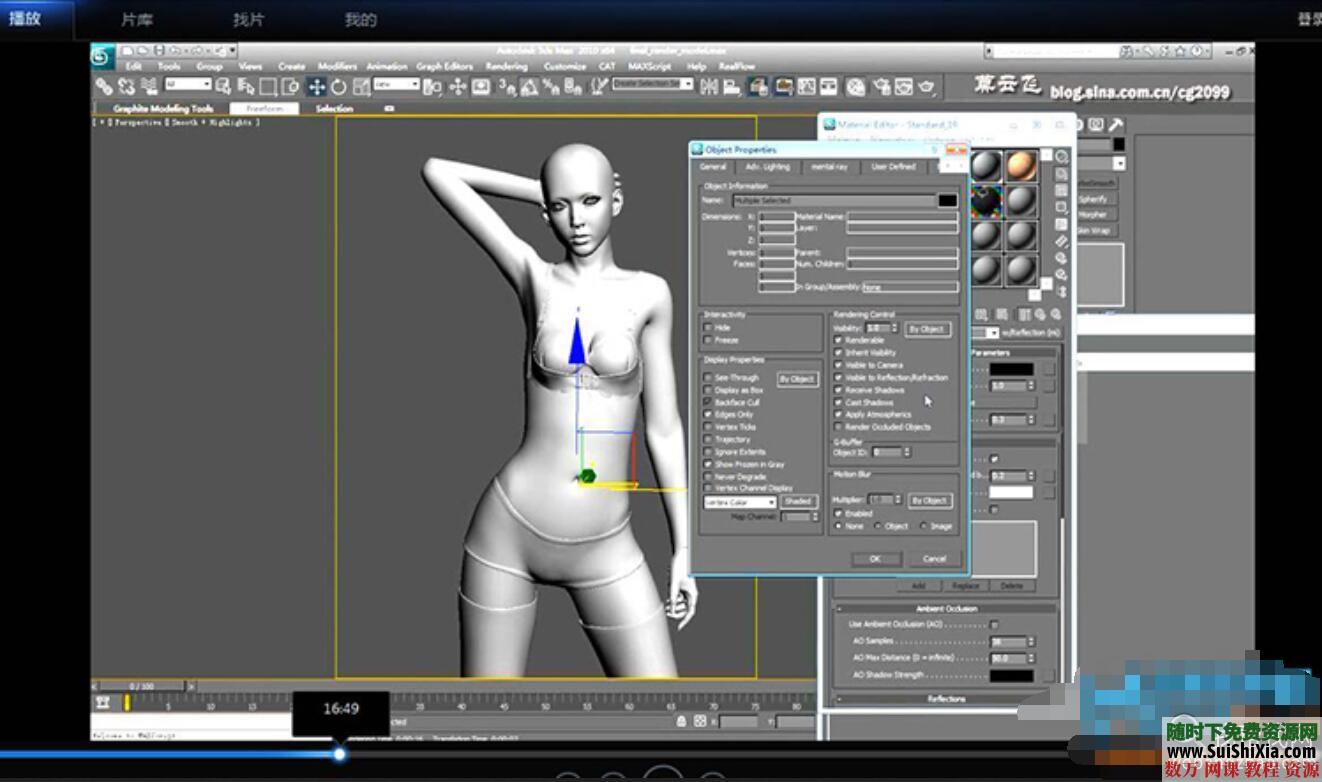Click the Layer Manager toolbar icon
This screenshot has width=1322, height=782.
coord(755,88)
